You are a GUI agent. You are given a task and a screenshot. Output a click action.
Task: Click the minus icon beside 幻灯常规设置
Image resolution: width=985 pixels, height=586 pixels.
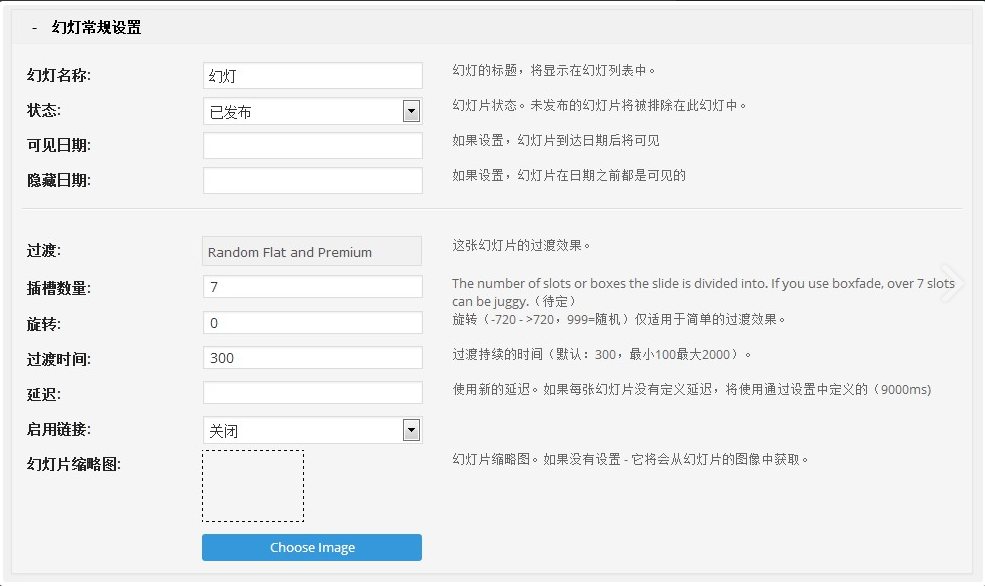pyautogui.click(x=35, y=28)
